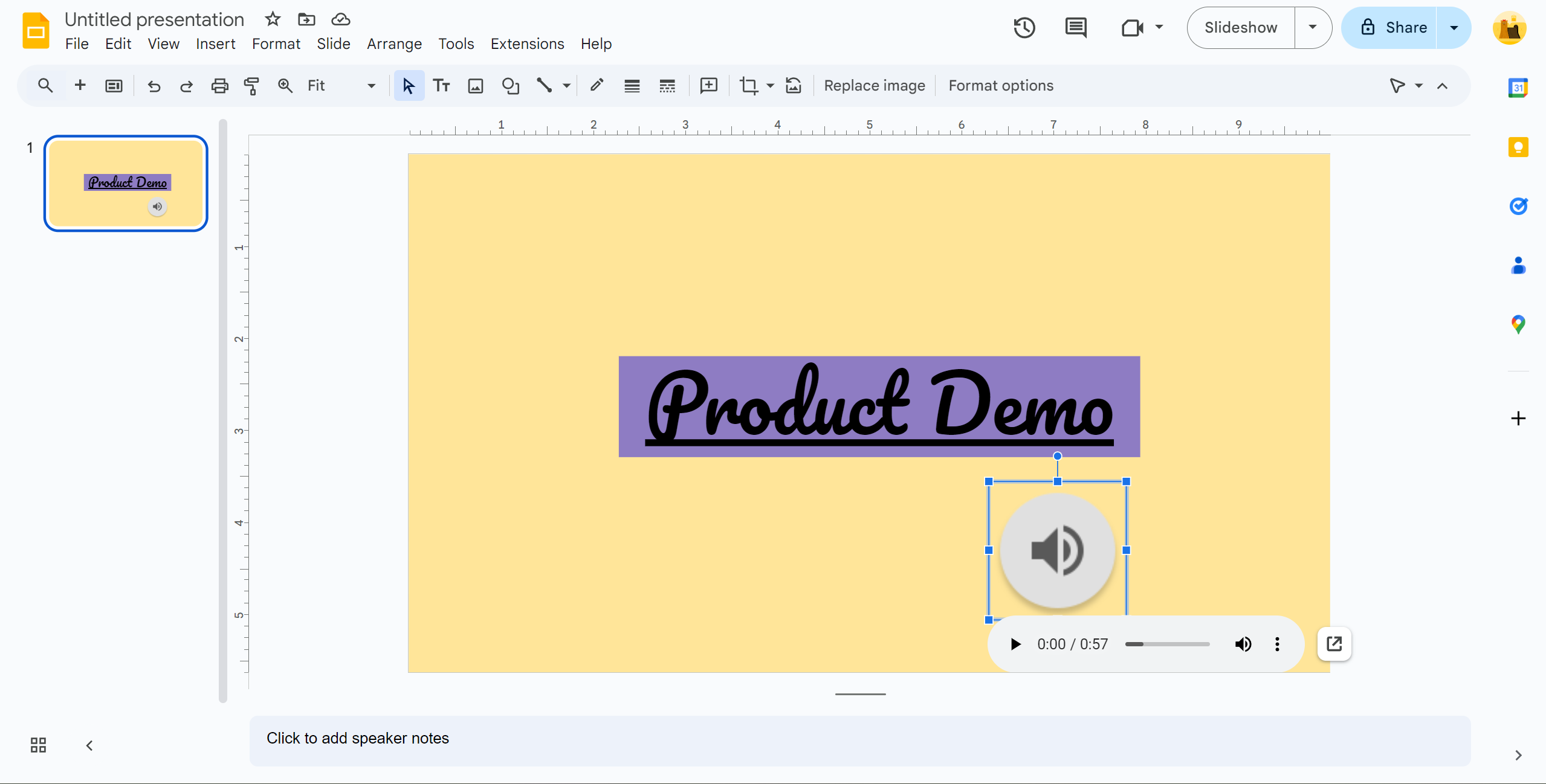1546x784 pixels.
Task: Click the Slideshow button
Action: pyautogui.click(x=1241, y=28)
